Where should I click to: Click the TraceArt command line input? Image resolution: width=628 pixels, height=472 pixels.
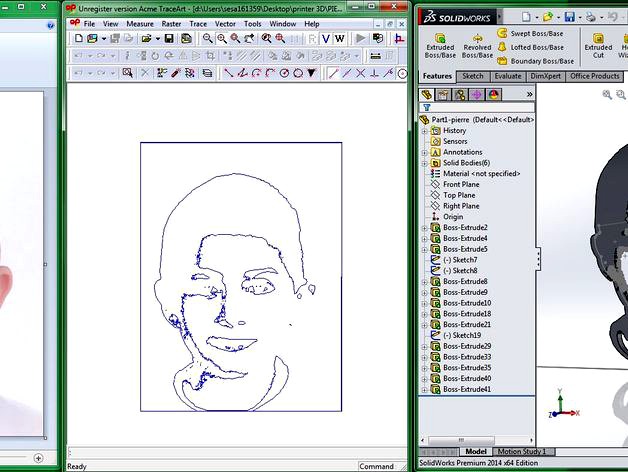coord(237,453)
